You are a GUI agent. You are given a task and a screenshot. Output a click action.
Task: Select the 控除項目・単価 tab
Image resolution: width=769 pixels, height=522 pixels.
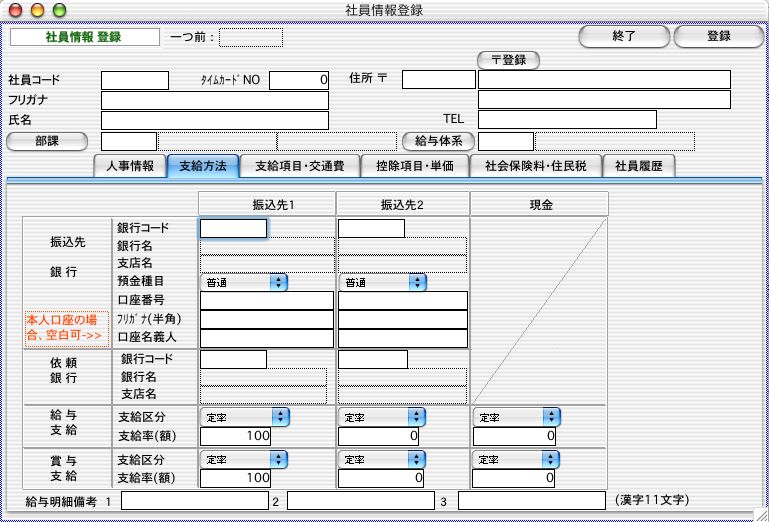point(414,166)
